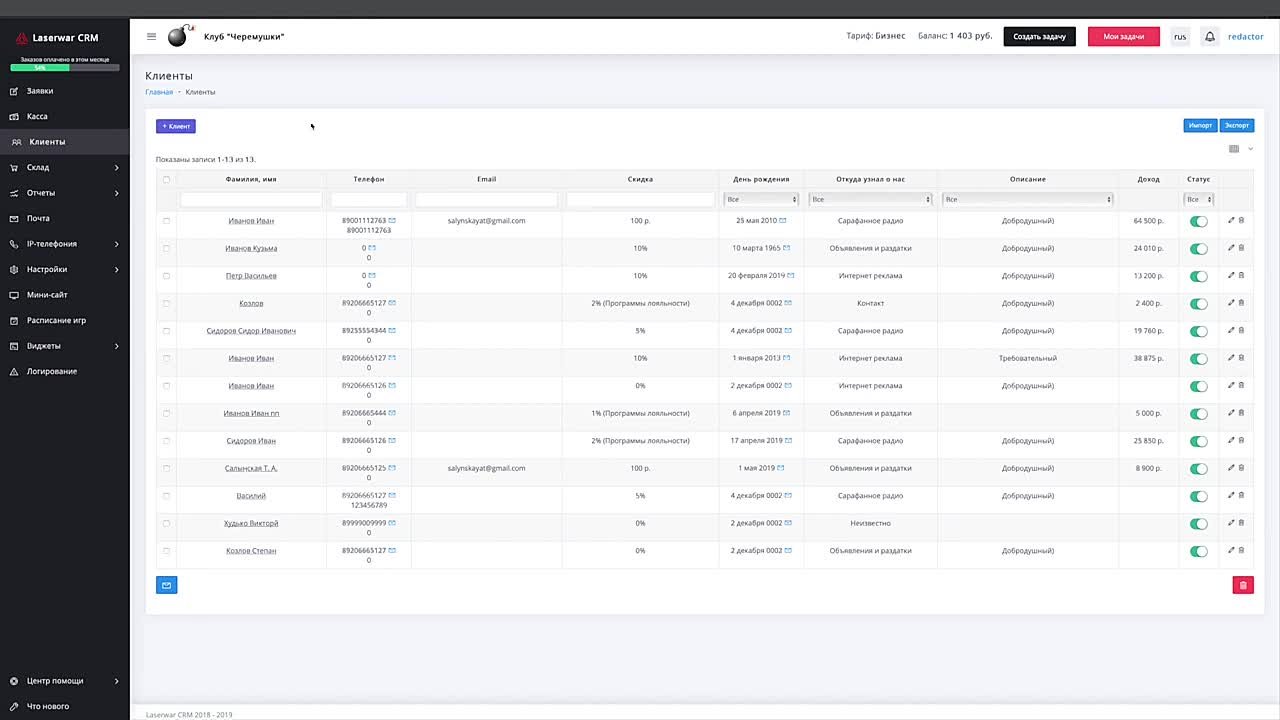The height and width of the screenshot is (720, 1280).
Task: Click mail icon next to phone 8999009999
Action: coord(392,523)
